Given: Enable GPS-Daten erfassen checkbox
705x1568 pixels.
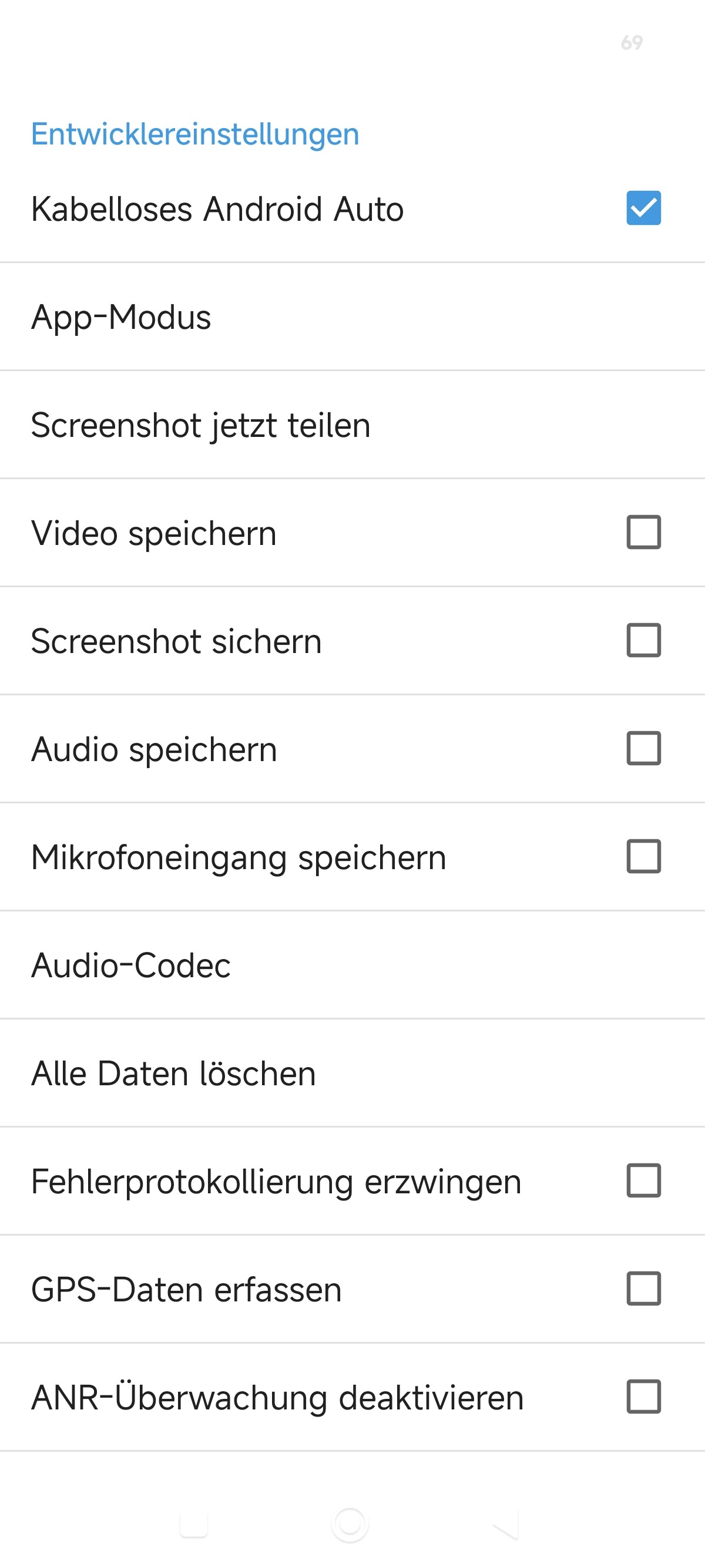Looking at the screenshot, I should [643, 1288].
